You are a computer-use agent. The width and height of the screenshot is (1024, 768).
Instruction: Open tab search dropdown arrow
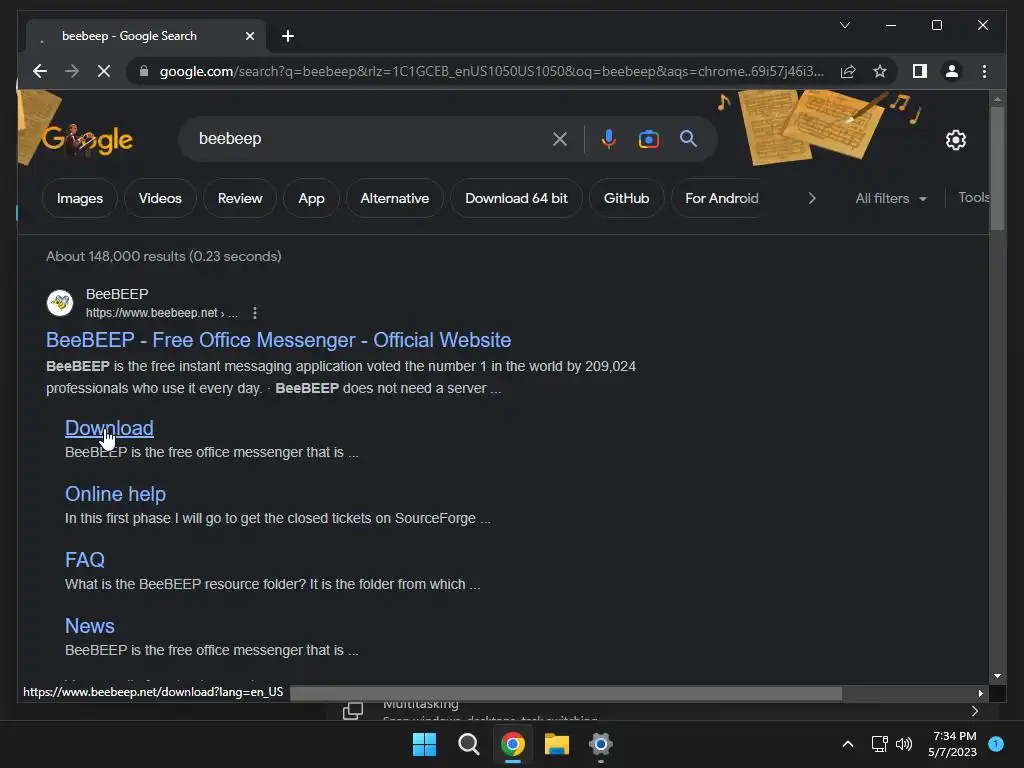[x=844, y=25]
